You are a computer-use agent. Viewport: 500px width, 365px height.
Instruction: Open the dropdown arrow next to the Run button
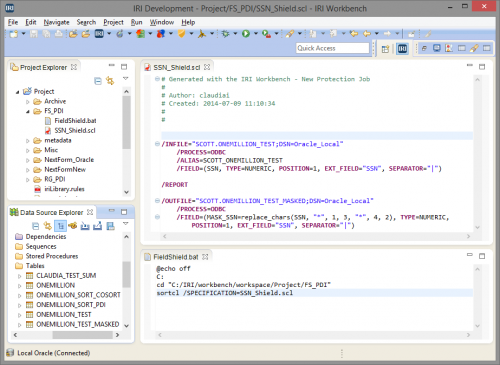256,34
